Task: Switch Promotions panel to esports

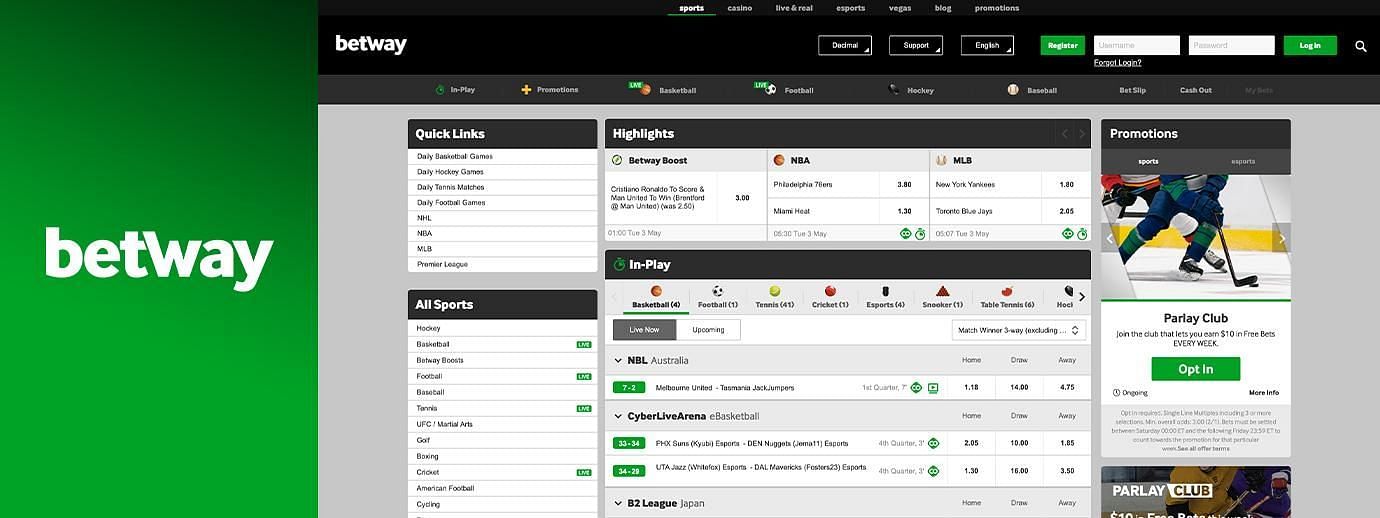Action: click(x=1243, y=162)
